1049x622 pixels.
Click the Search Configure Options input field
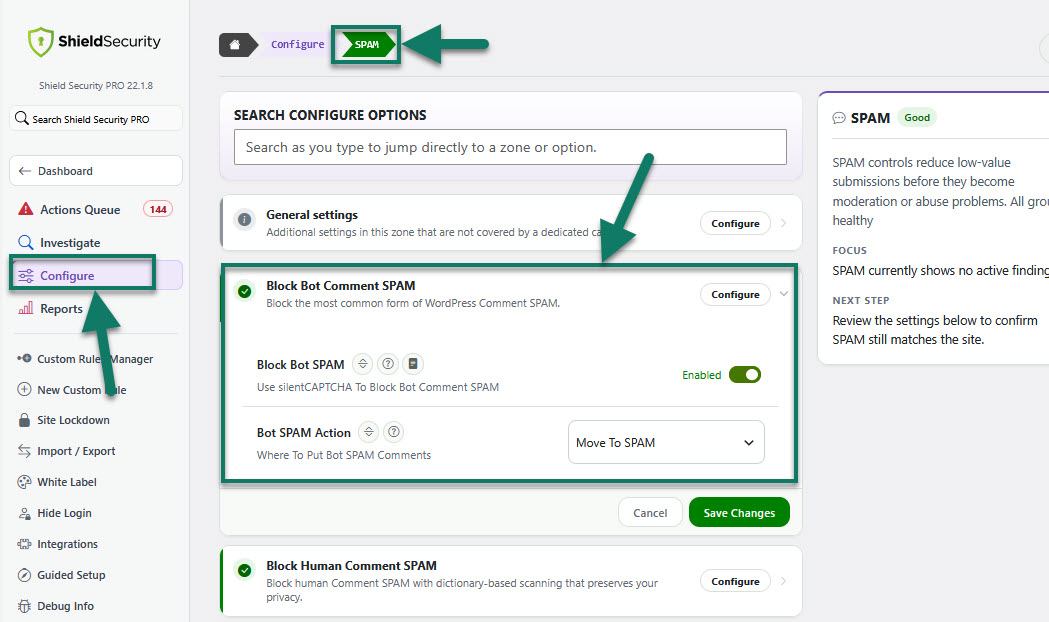pos(510,147)
